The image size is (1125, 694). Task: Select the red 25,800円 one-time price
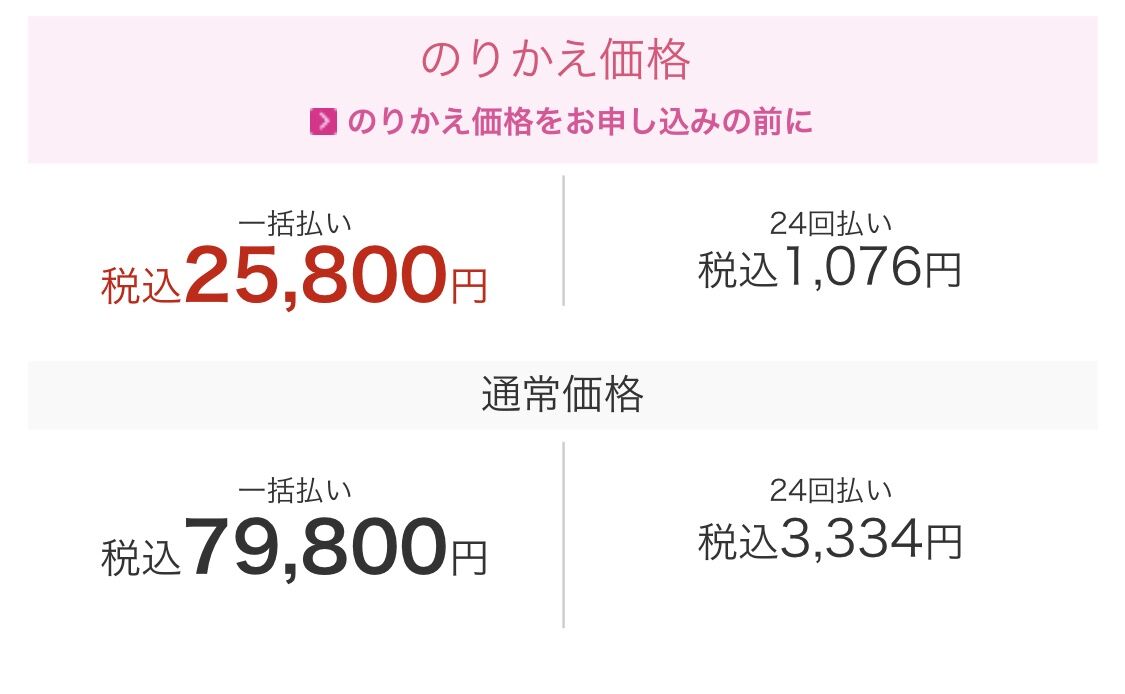pos(315,275)
